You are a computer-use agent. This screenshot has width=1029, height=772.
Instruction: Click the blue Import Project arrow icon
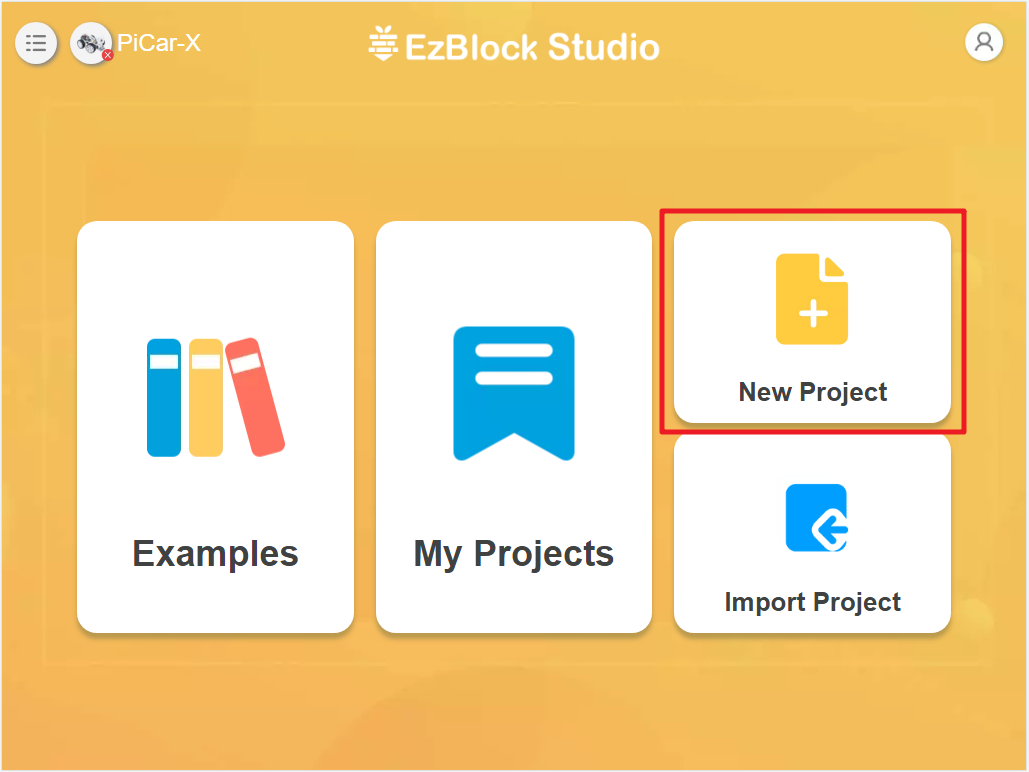click(x=816, y=518)
